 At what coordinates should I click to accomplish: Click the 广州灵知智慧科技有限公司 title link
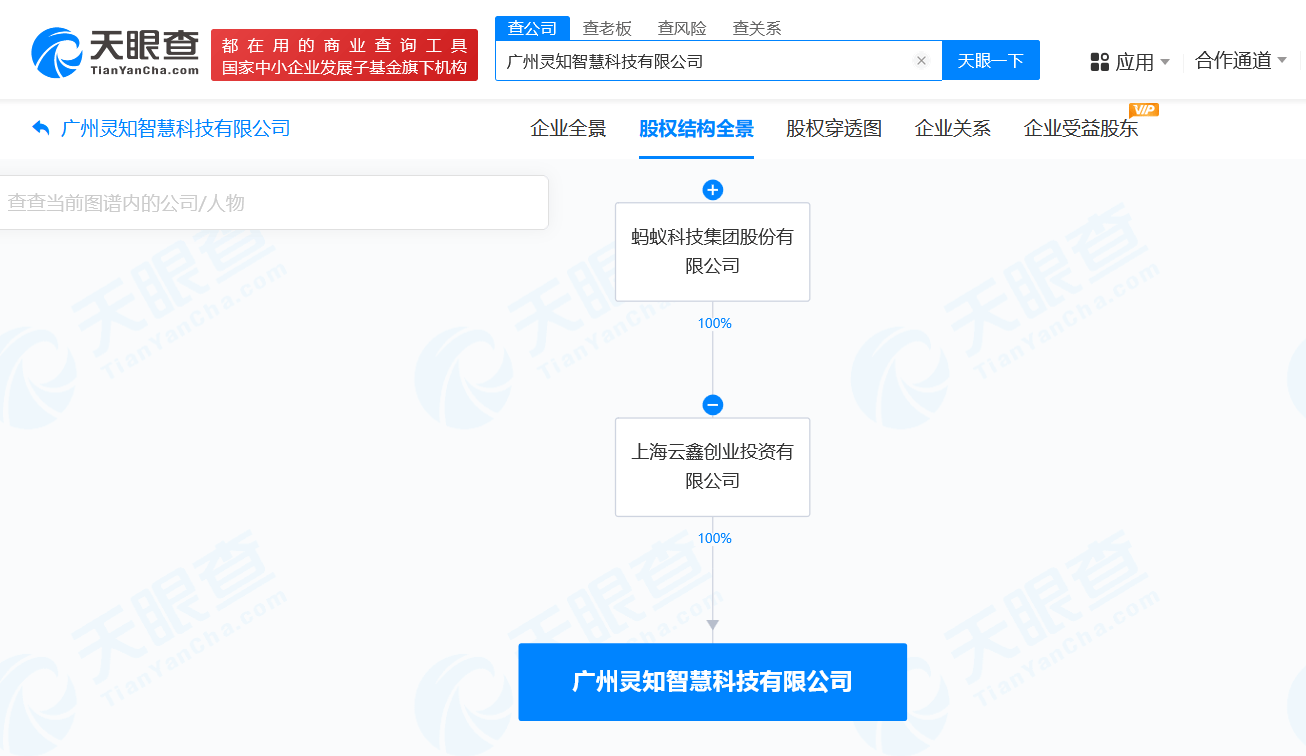[176, 128]
